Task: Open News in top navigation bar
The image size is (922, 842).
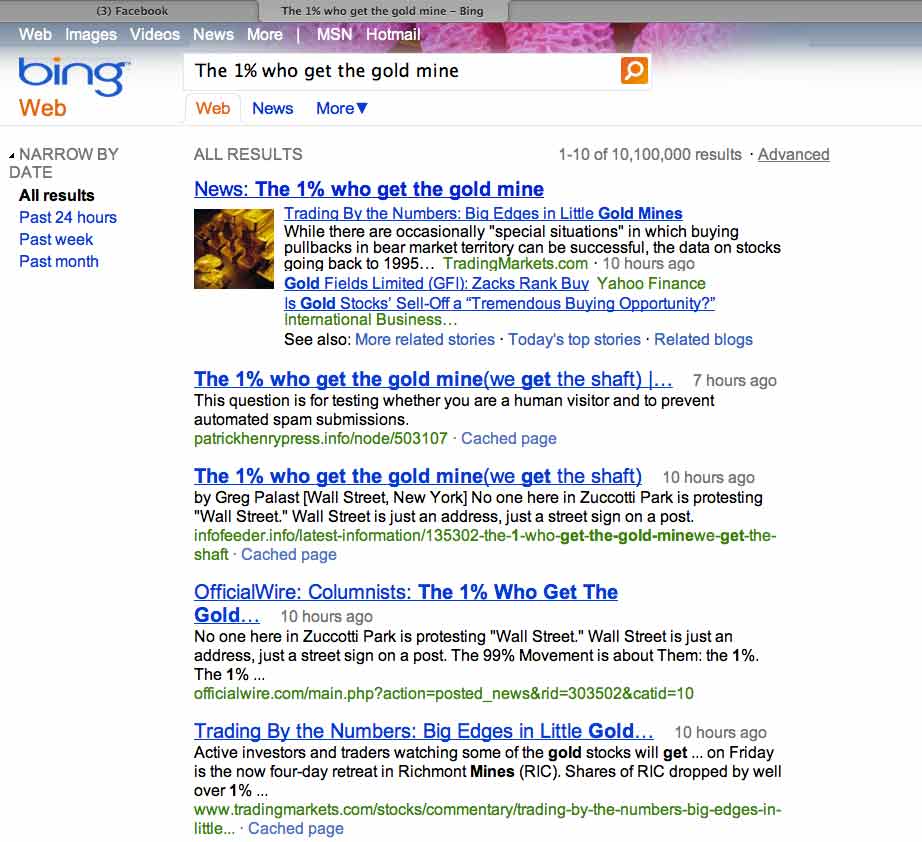Action: tap(213, 34)
